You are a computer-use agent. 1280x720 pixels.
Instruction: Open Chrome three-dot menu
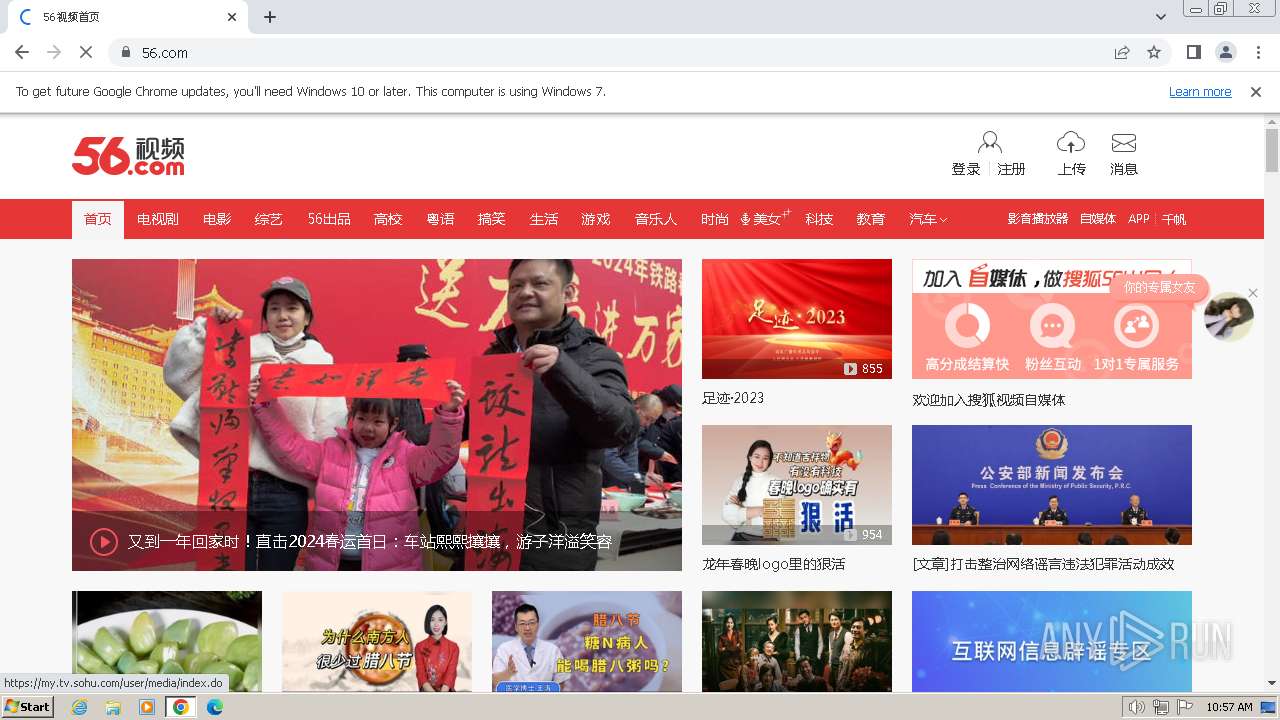point(1258,52)
